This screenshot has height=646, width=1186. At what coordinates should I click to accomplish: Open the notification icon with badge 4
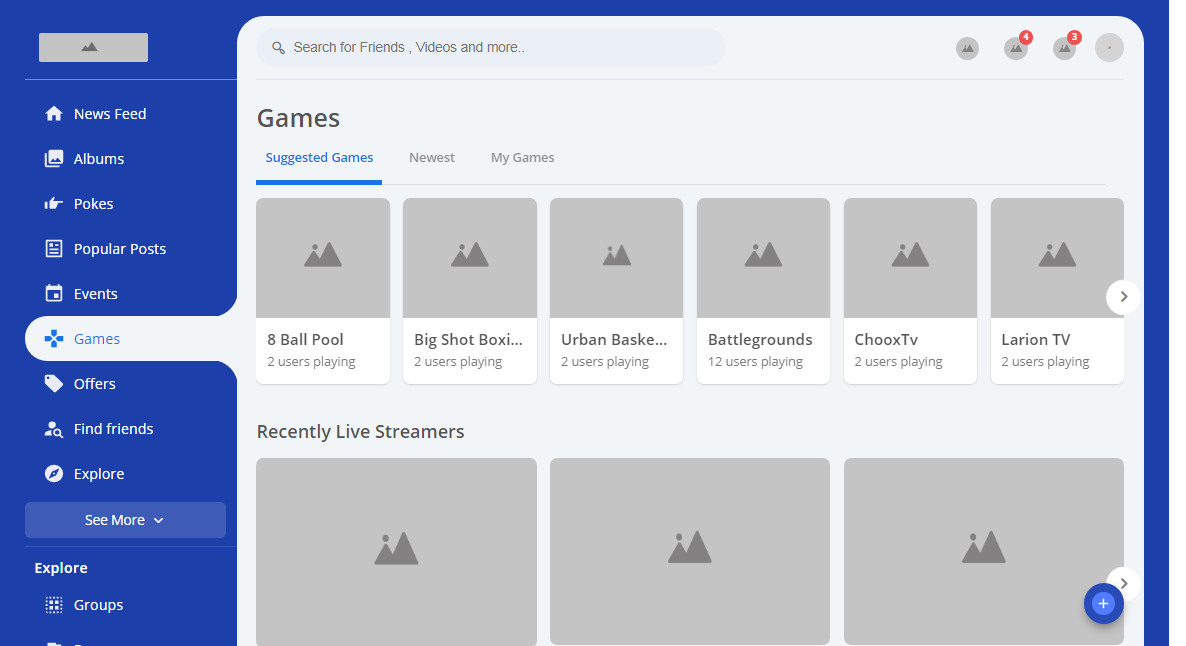coord(1015,48)
